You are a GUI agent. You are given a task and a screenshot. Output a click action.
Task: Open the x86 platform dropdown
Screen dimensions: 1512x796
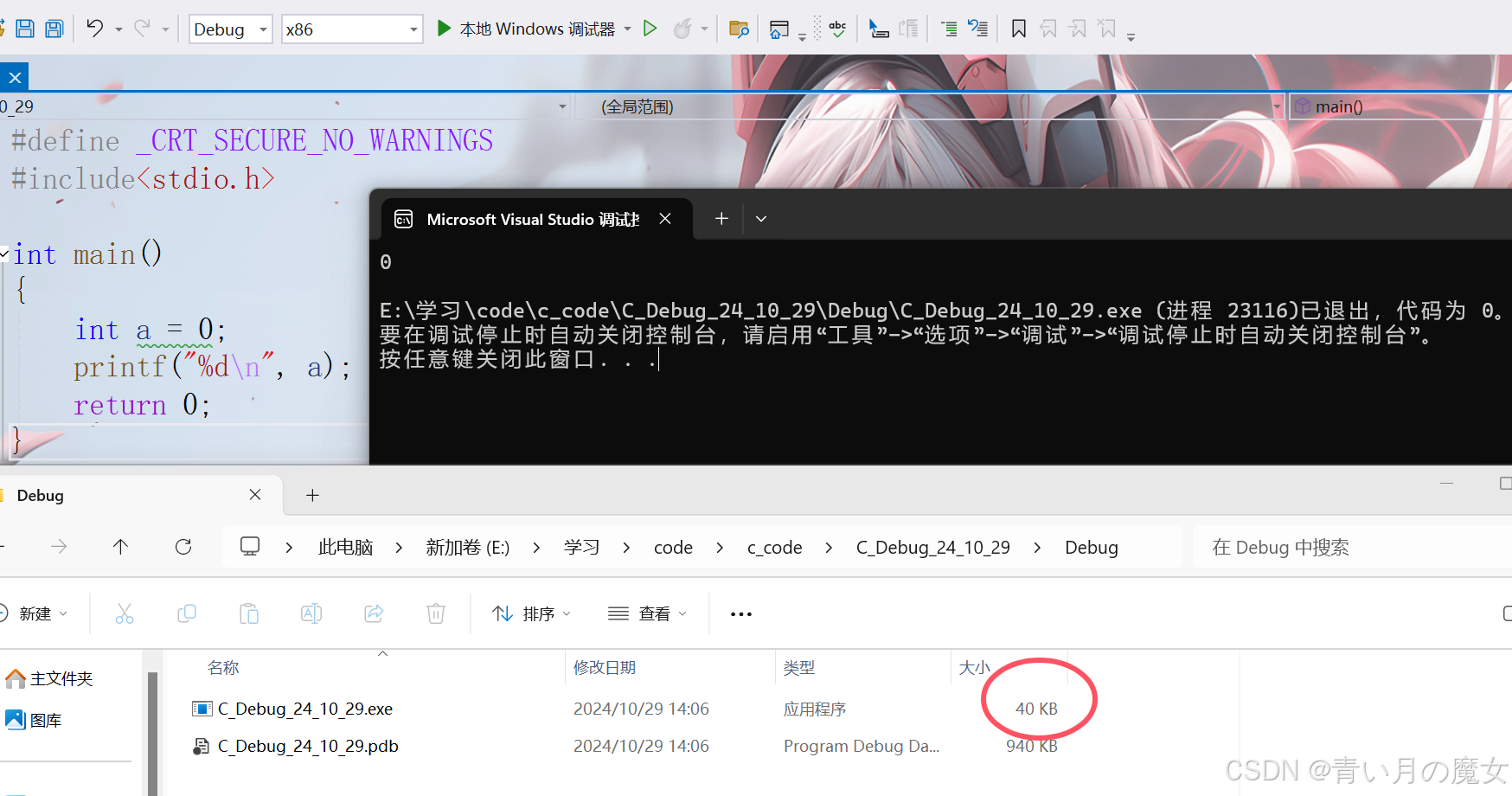coord(351,29)
